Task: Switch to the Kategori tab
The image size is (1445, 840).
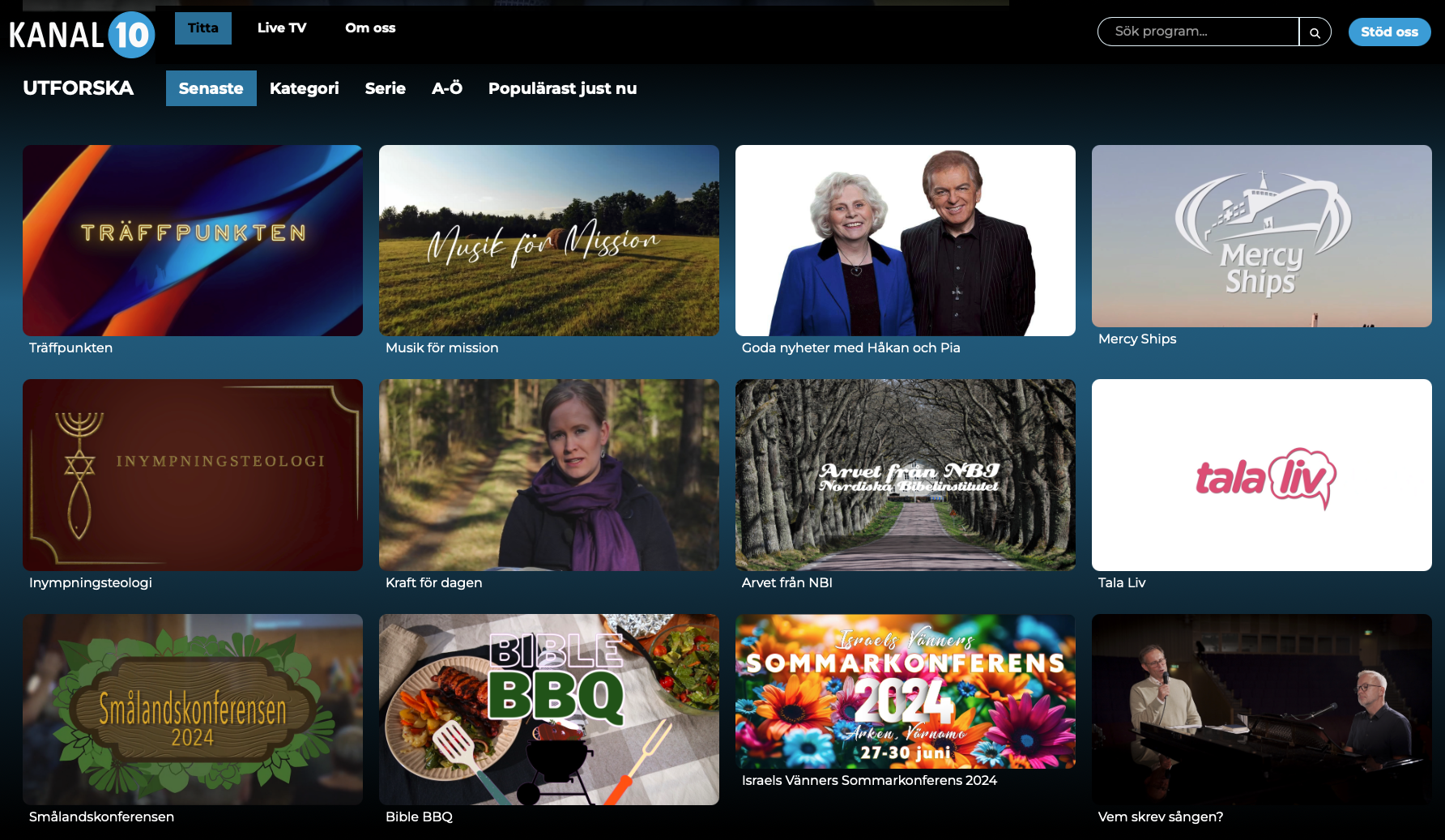Action: pos(304,88)
